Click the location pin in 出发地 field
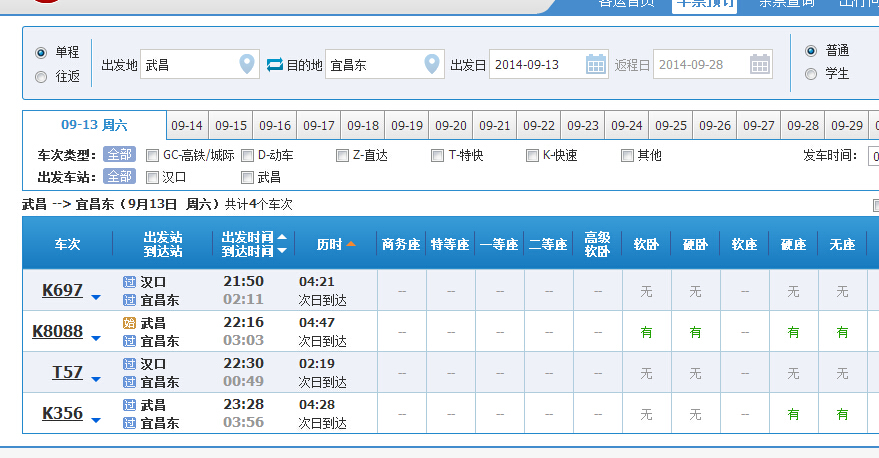Viewport: 879px width, 458px height. (247, 65)
